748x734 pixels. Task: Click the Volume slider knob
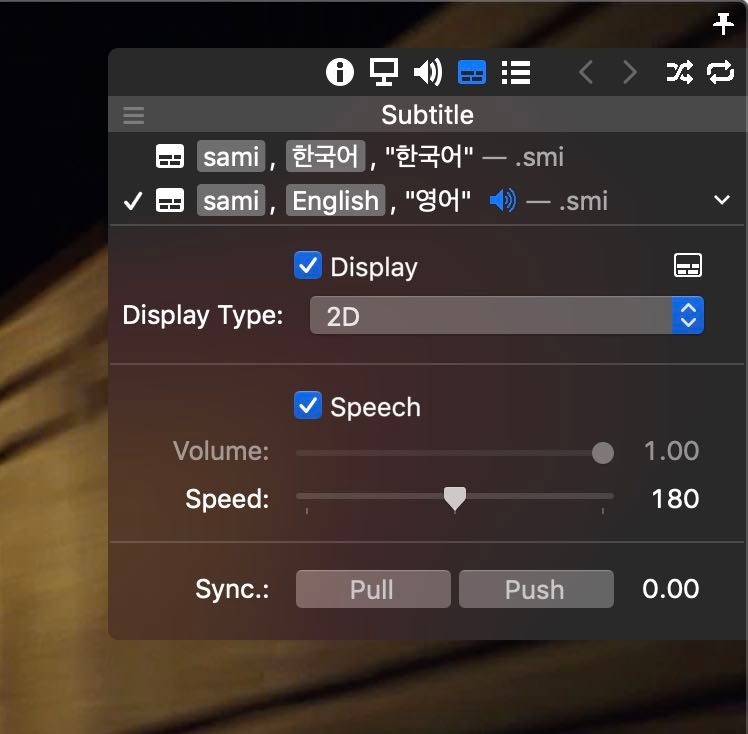tap(603, 453)
